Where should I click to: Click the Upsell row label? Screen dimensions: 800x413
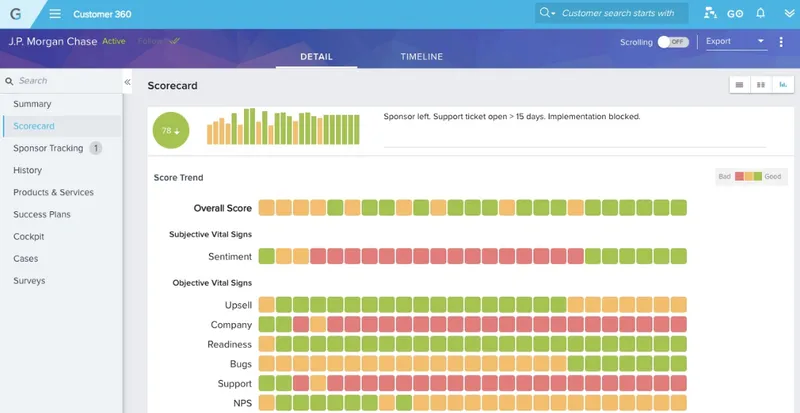(238, 305)
